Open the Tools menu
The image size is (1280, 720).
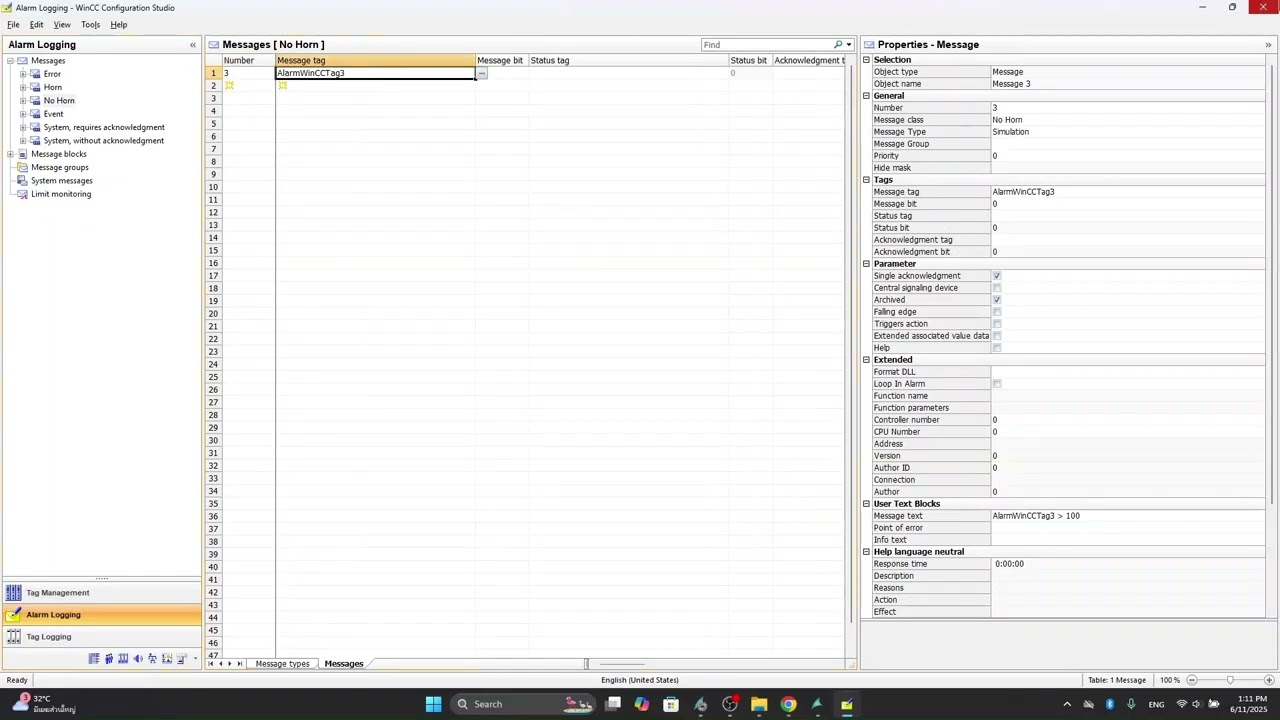coord(90,24)
